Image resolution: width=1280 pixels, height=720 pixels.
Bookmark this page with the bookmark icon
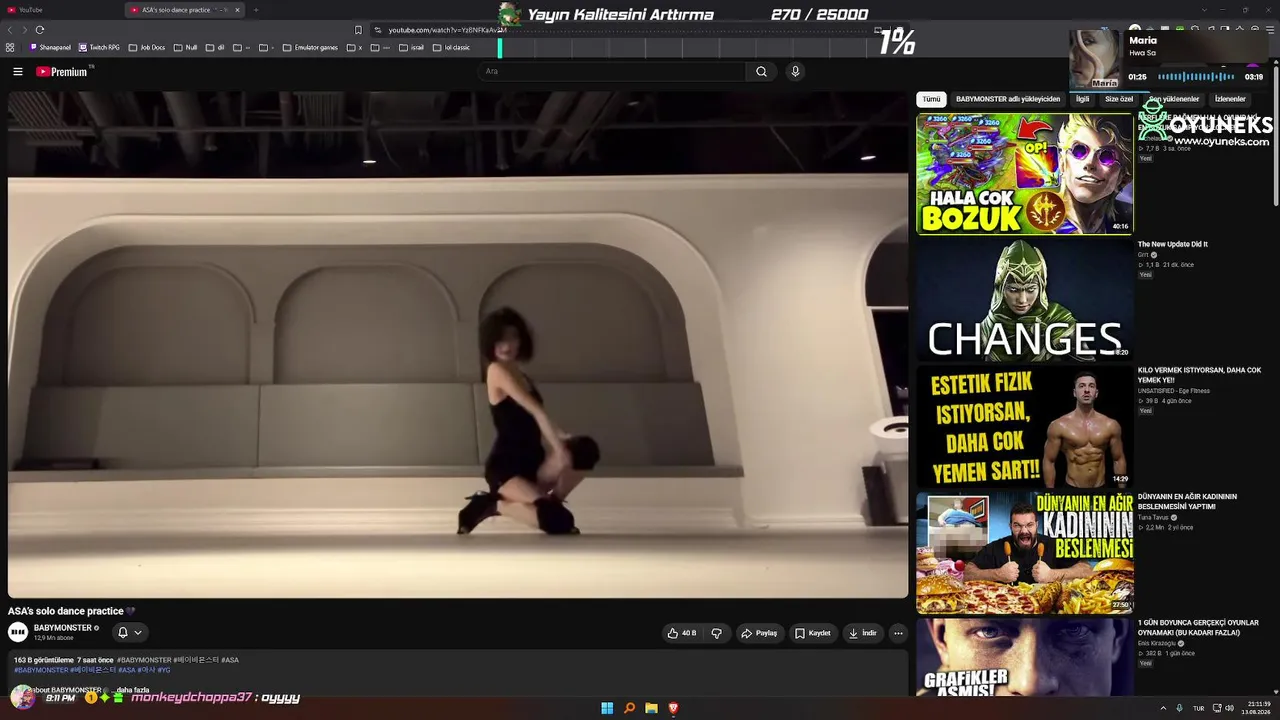point(358,30)
